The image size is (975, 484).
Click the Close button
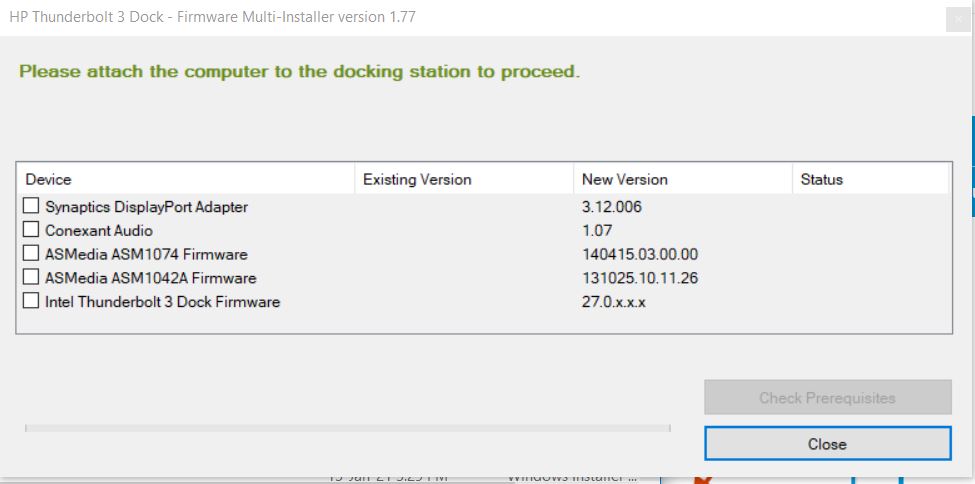[x=827, y=444]
